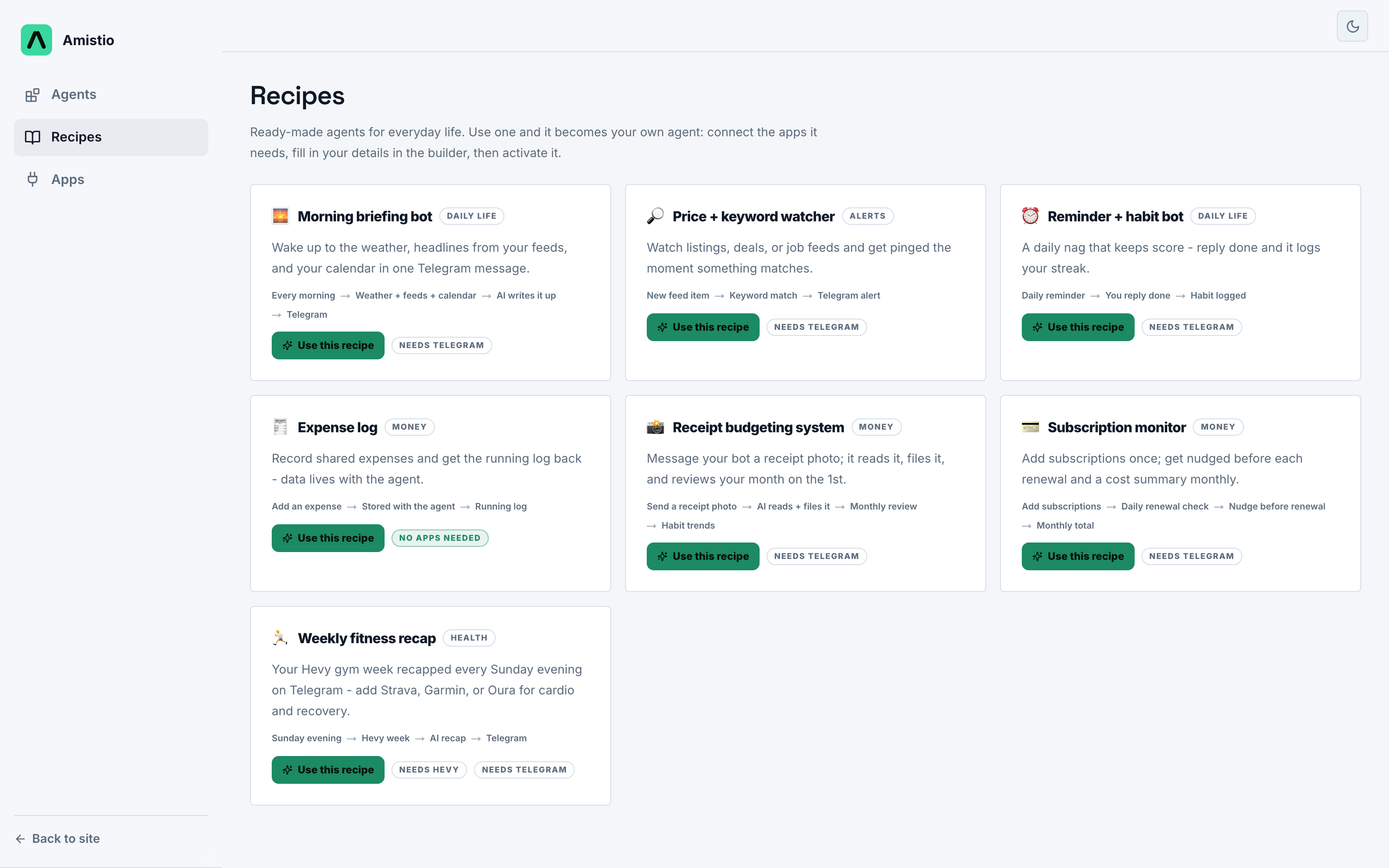Click the 'You reply done' step text
This screenshot has height=868, width=1389.
[1137, 296]
